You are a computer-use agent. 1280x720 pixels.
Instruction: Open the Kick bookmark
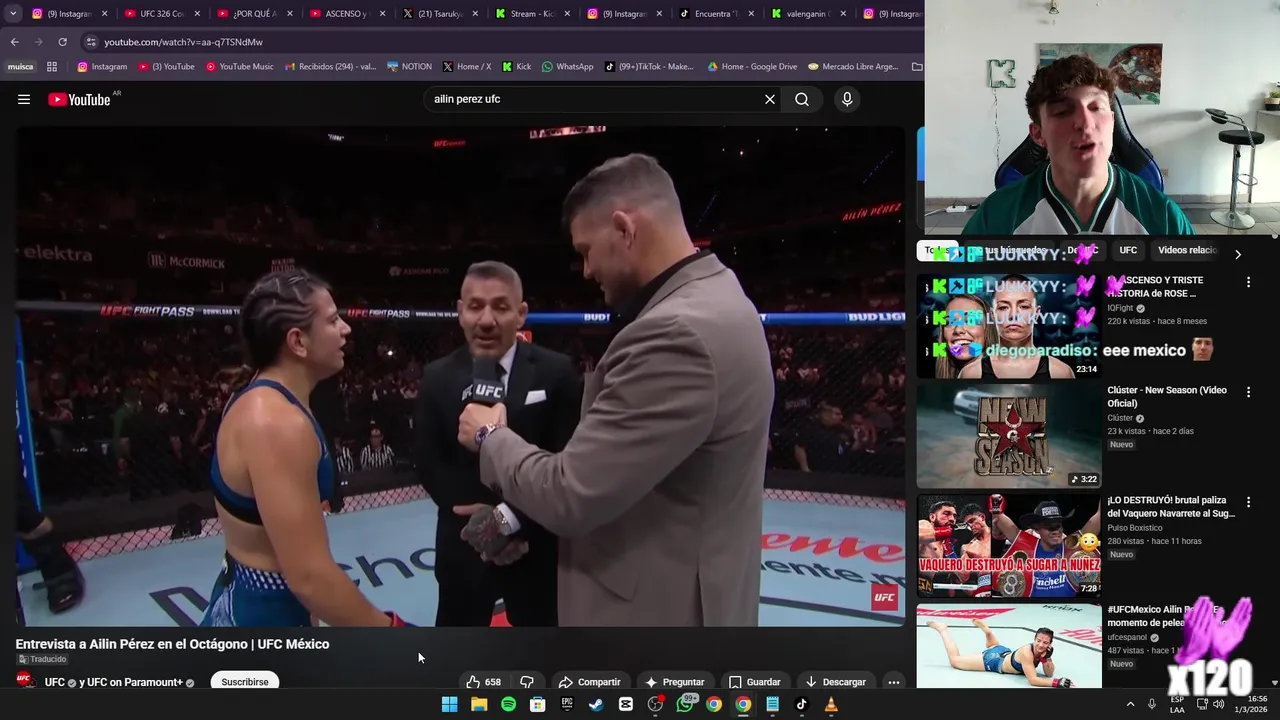[517, 67]
